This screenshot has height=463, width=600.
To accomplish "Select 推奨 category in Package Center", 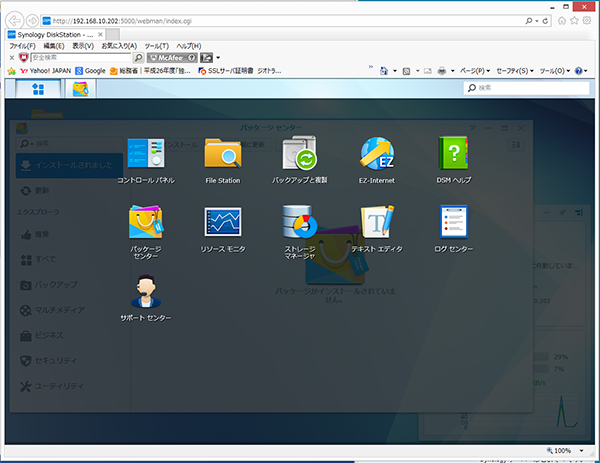I will coord(69,234).
